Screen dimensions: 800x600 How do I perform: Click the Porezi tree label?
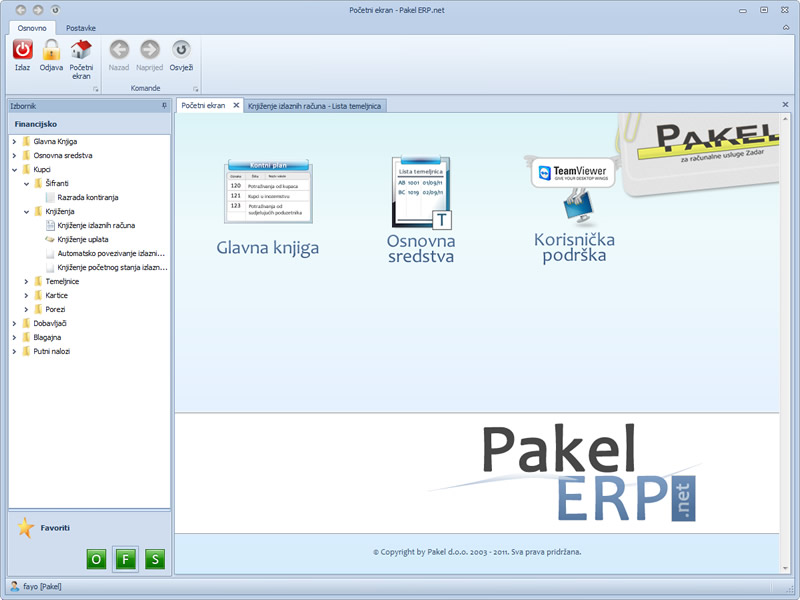55,309
